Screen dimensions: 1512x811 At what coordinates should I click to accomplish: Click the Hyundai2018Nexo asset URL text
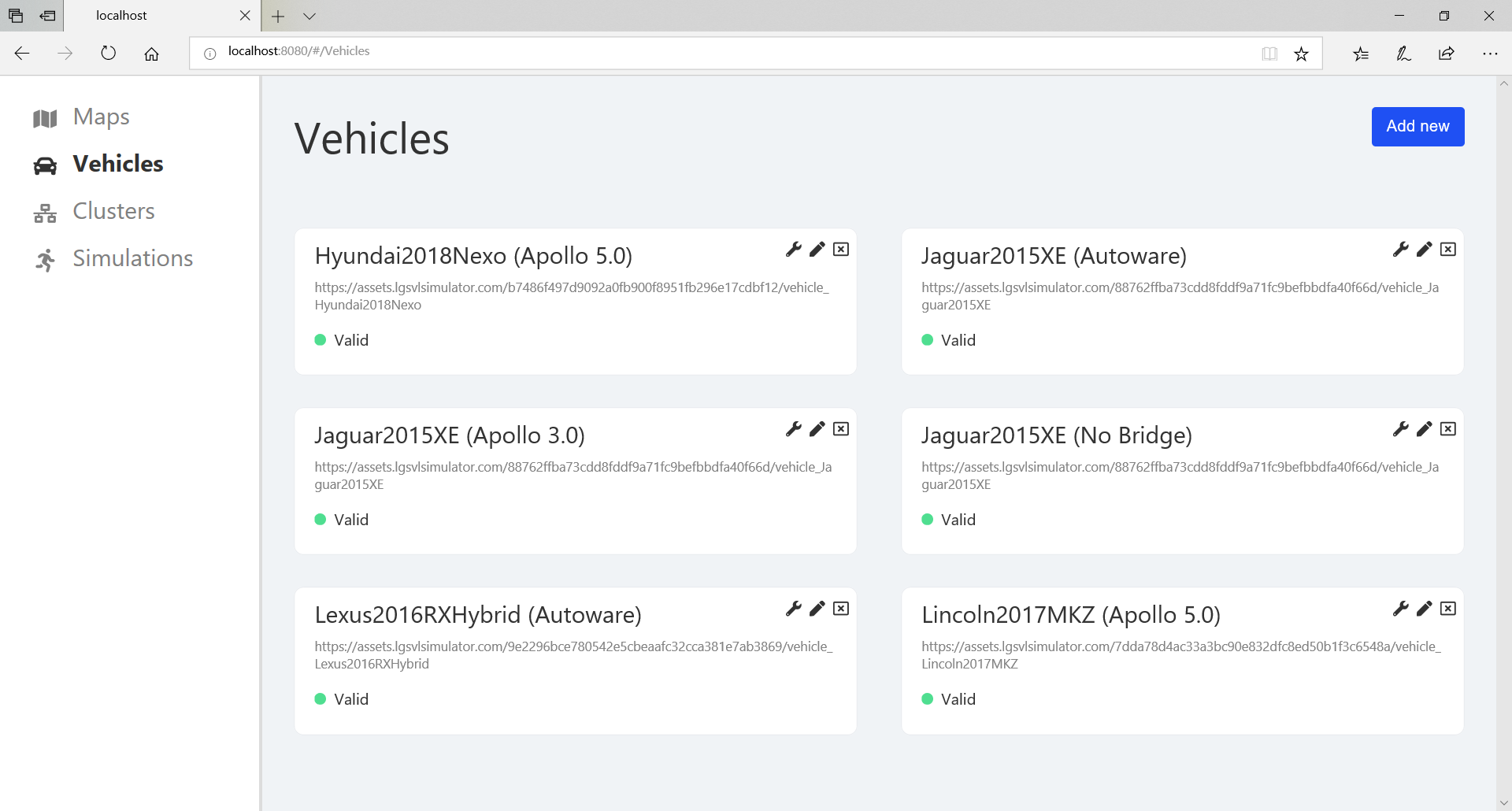tap(572, 296)
